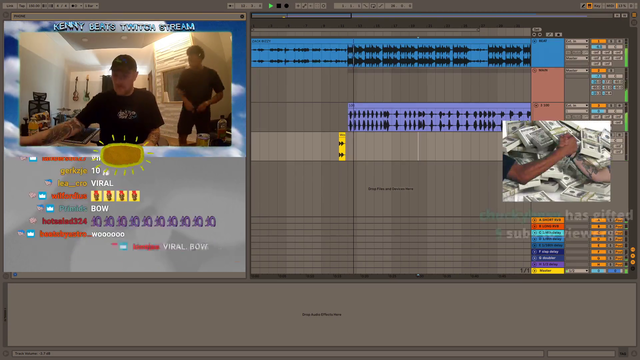640x360 pixels.
Task: Toggle the In/Out section show button on right edge
Action: click(x=633, y=249)
